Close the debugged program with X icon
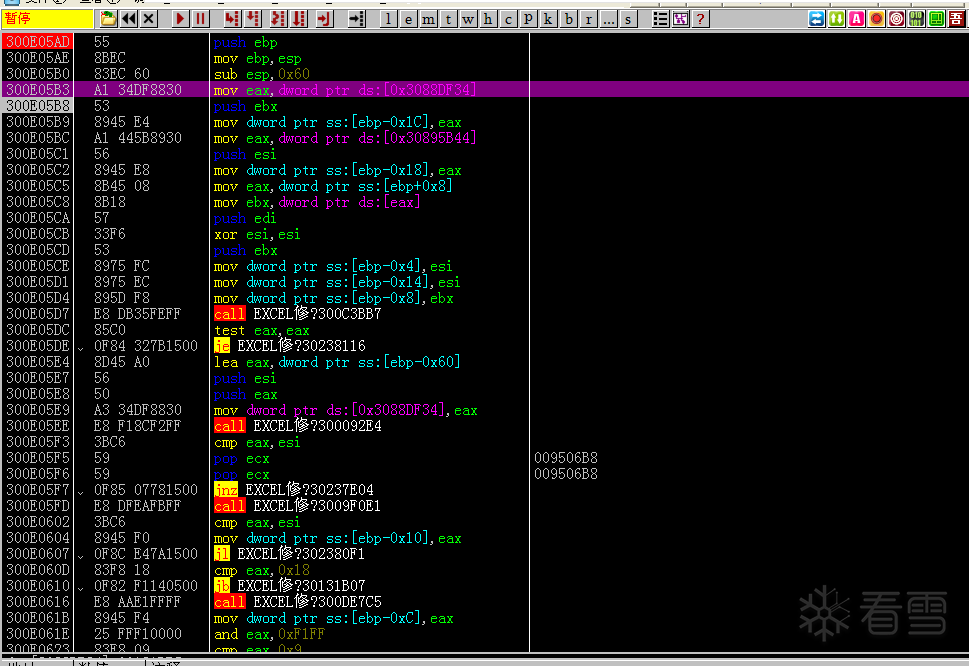This screenshot has width=969, height=666. coord(148,19)
